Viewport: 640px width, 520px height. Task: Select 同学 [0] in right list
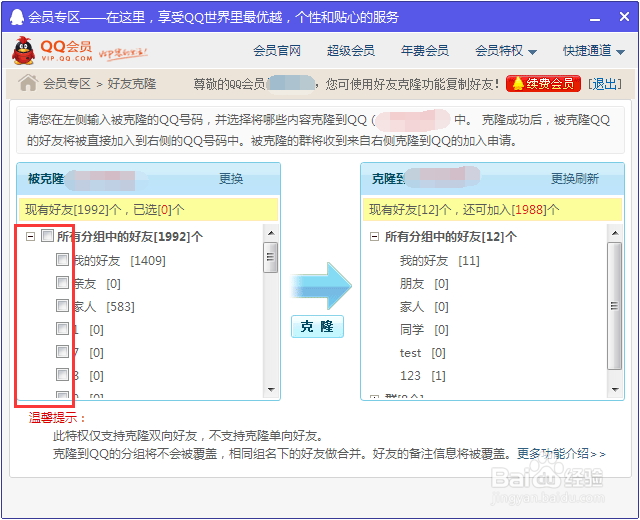tap(424, 329)
